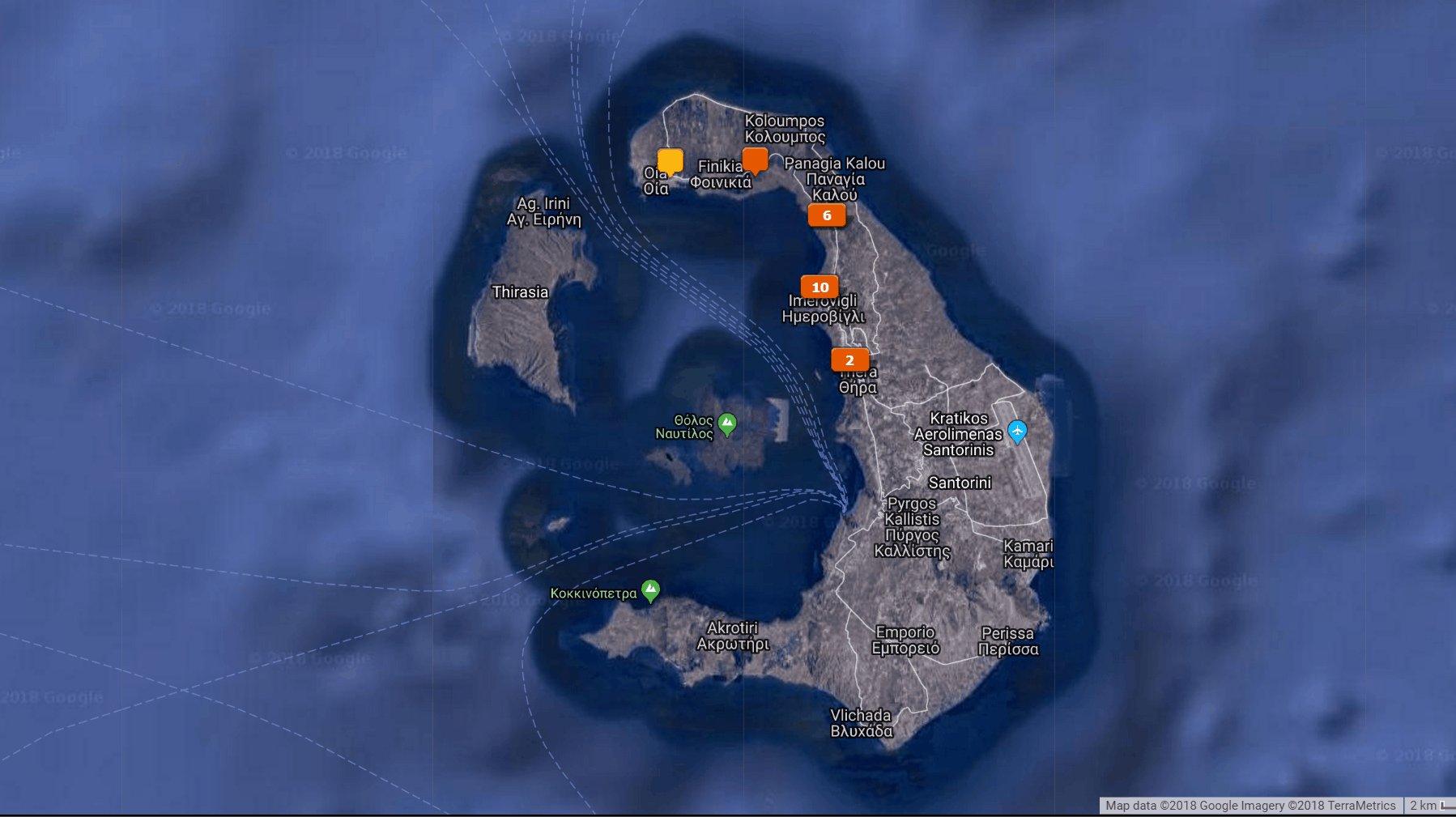The width and height of the screenshot is (1456, 817).
Task: Open the cluster marker labeled 2 near Thera
Action: (x=849, y=360)
